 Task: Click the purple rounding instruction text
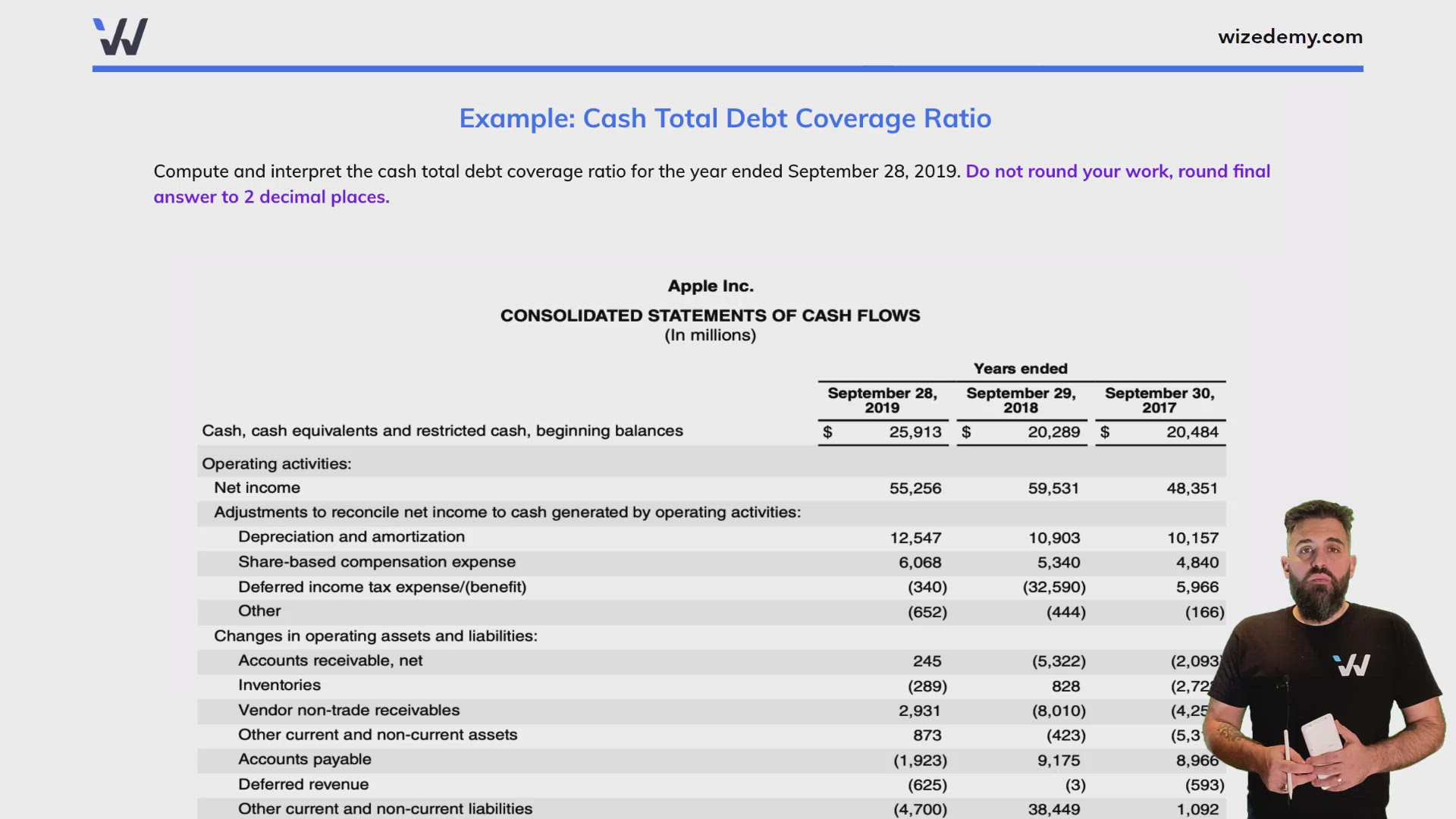click(1118, 171)
